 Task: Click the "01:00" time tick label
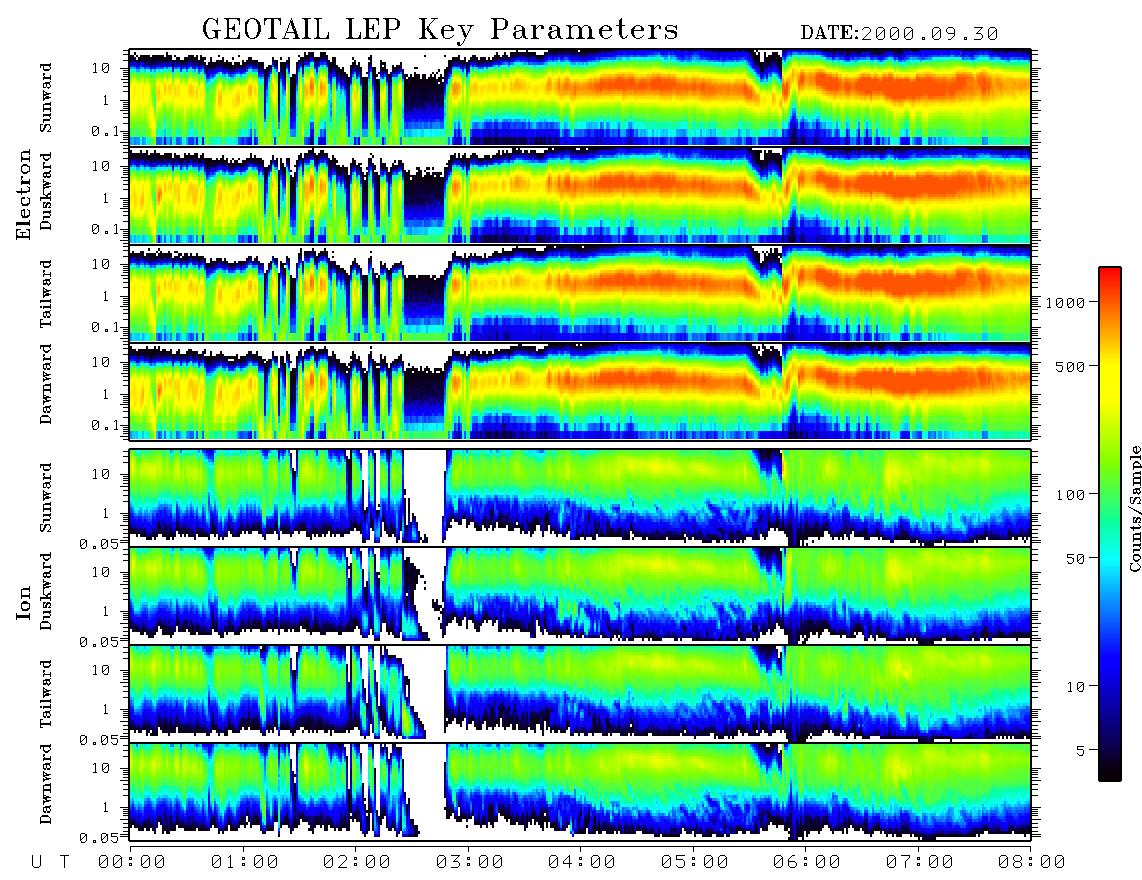245,862
